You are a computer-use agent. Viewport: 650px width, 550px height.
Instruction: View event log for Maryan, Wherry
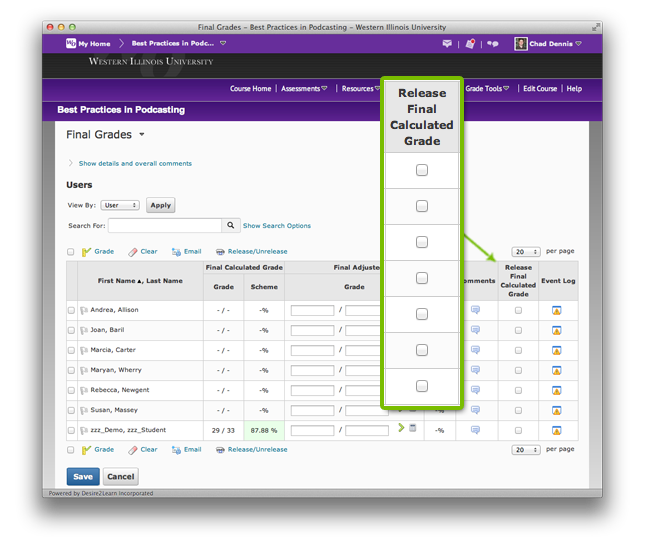point(557,370)
